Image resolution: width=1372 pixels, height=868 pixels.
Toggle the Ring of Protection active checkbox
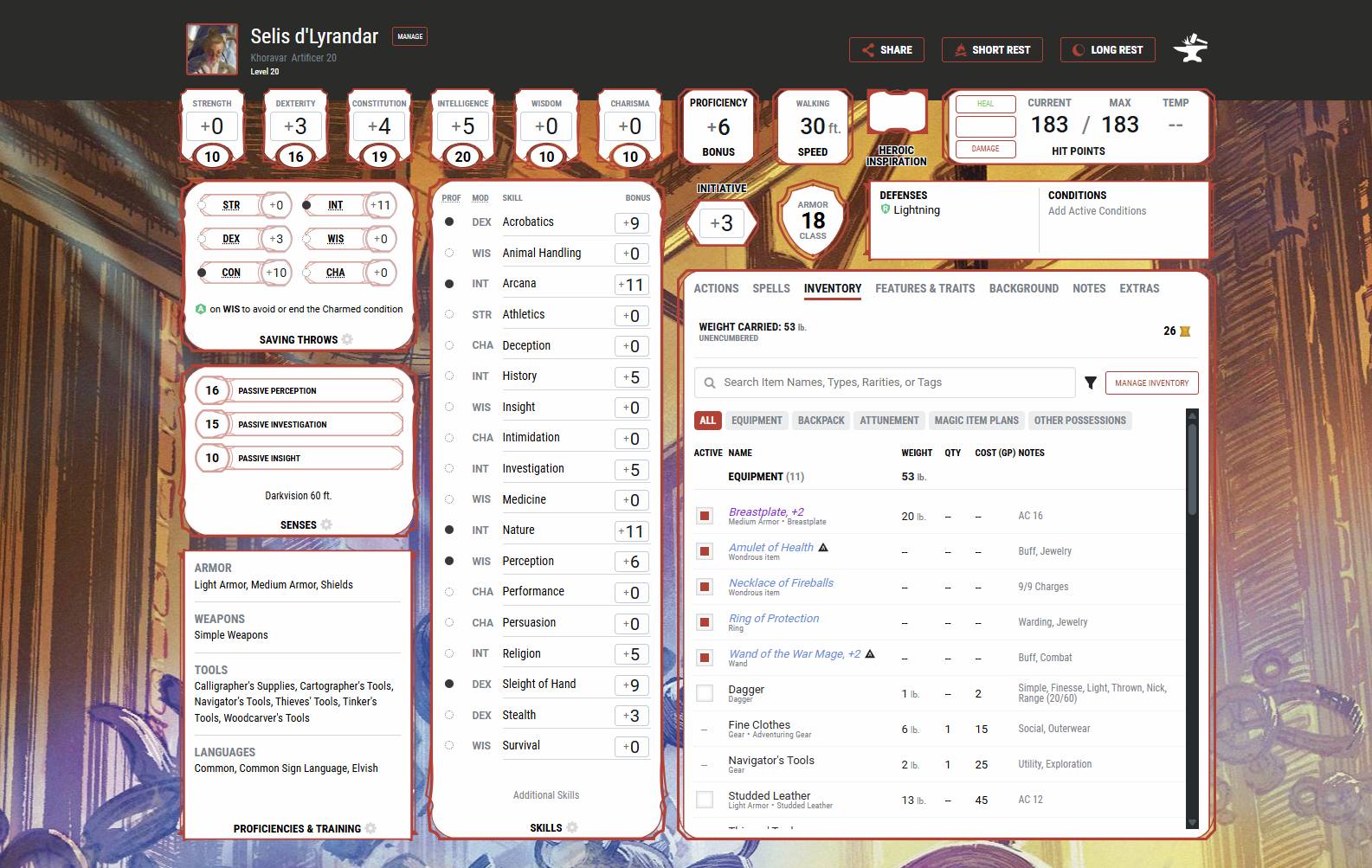click(705, 622)
